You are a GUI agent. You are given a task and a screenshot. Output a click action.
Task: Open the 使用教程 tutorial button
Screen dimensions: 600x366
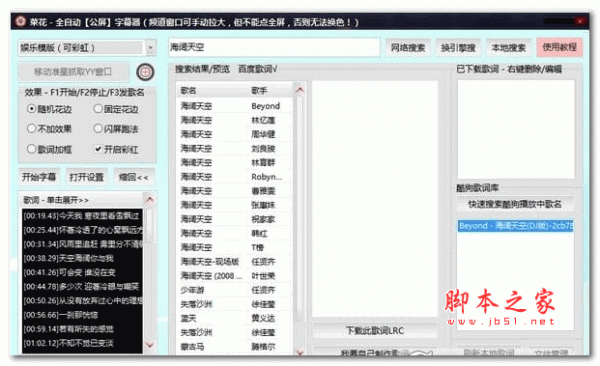(x=559, y=47)
